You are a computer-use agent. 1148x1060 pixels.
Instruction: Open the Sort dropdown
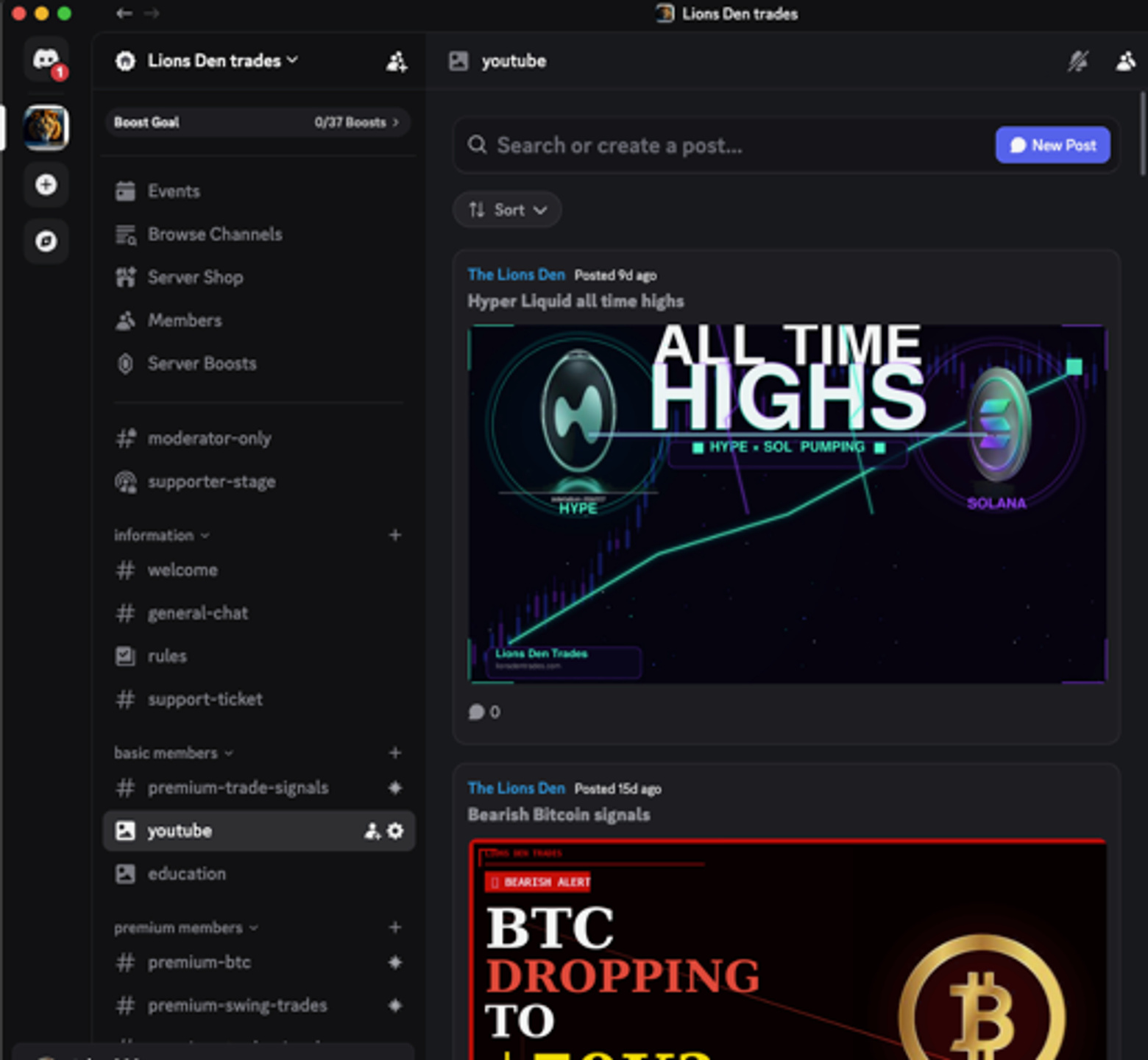508,211
